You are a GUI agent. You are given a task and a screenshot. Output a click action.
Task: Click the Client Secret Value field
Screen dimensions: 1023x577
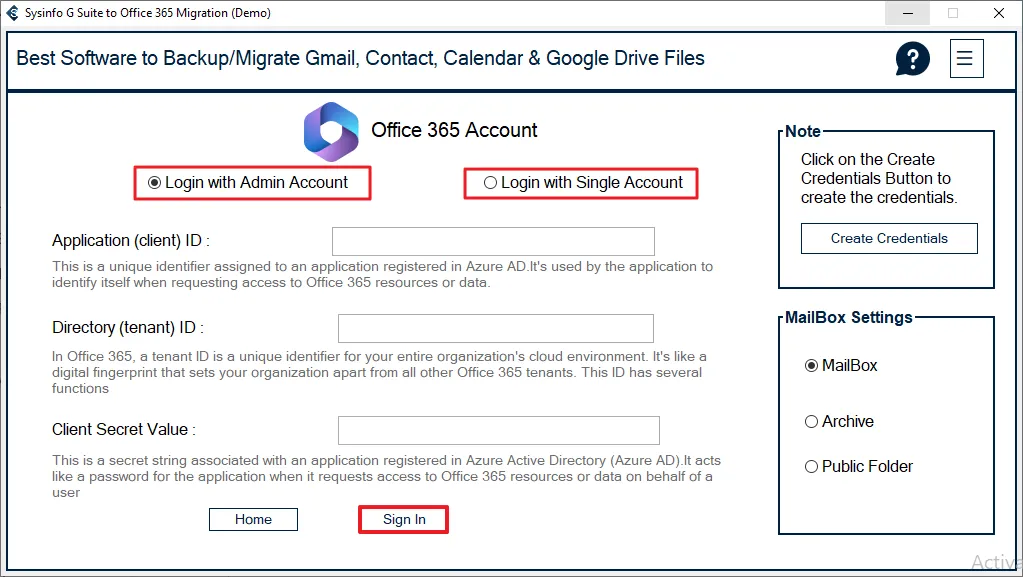click(x=498, y=430)
